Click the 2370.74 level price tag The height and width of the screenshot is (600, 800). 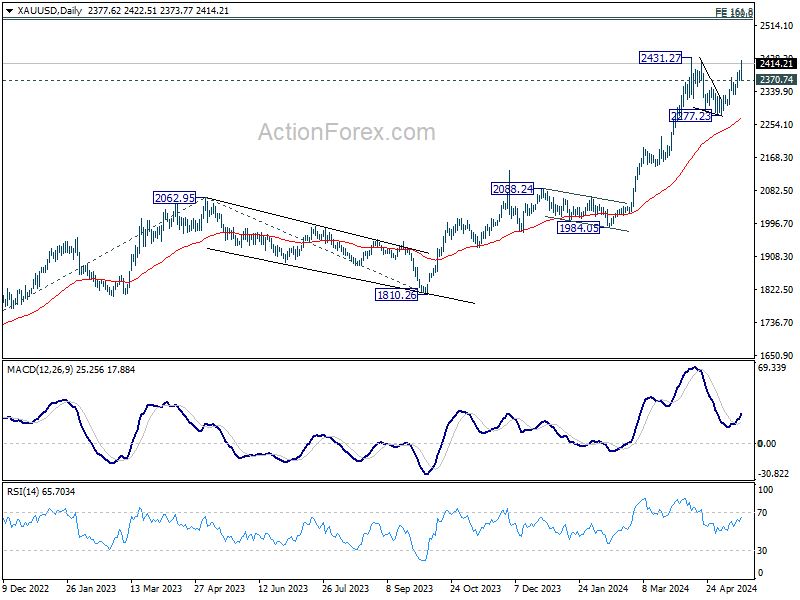[776, 80]
